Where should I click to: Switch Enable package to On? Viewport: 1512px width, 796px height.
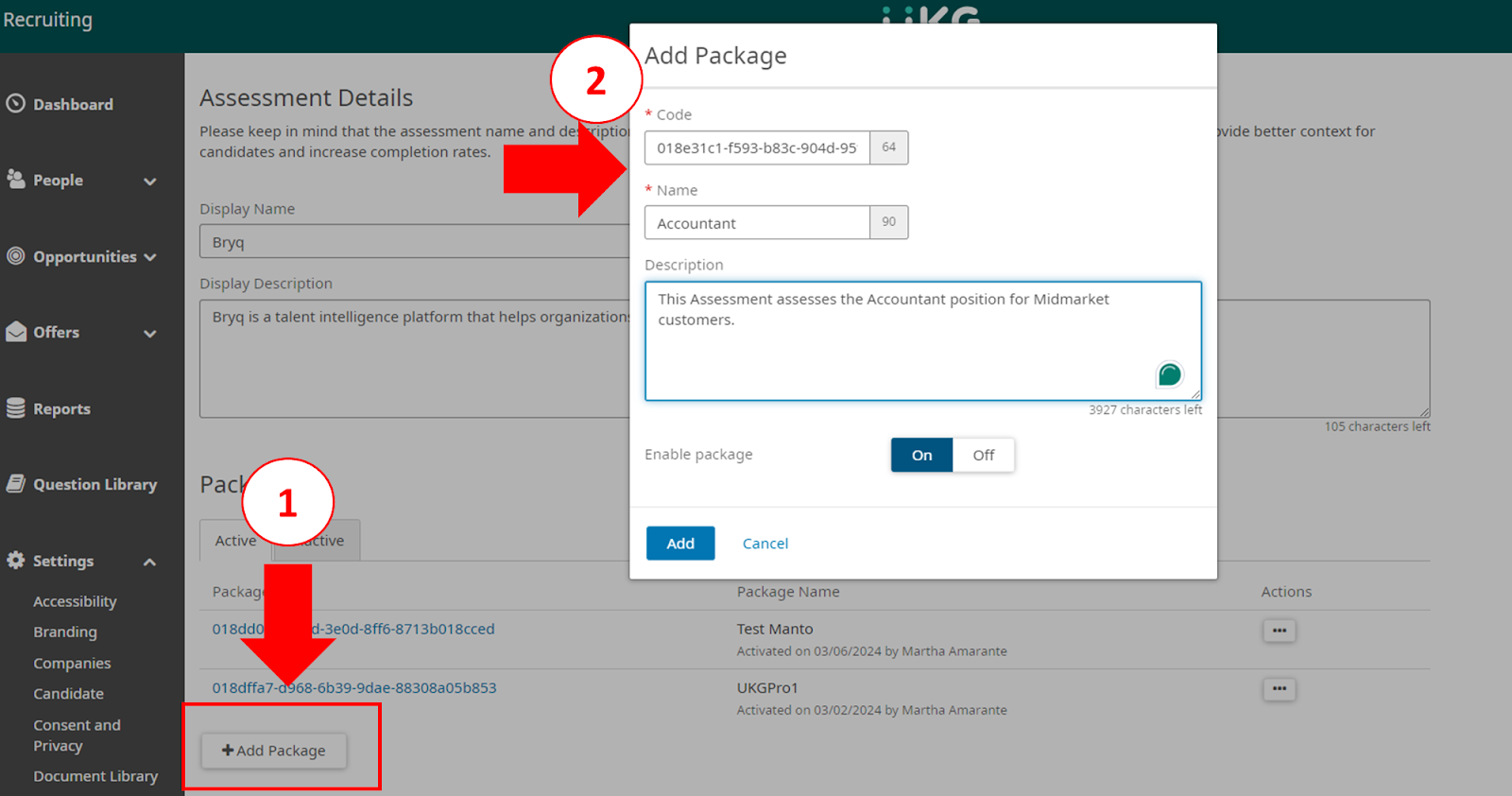tap(921, 455)
